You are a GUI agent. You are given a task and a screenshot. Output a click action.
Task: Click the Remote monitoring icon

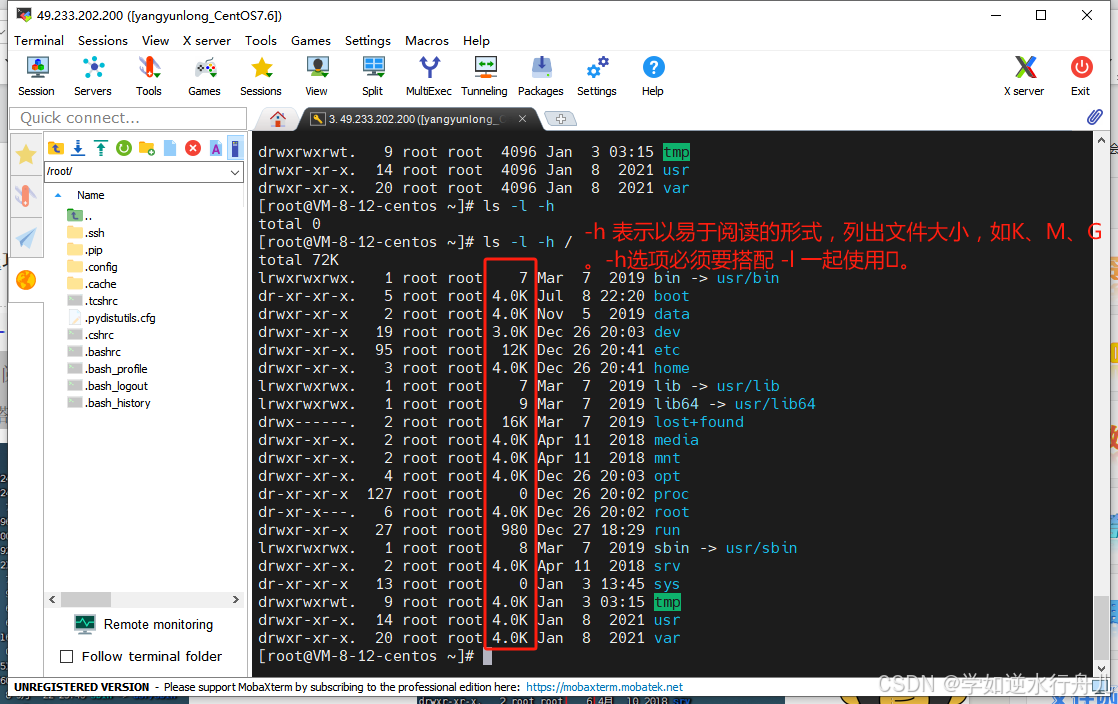pos(85,625)
